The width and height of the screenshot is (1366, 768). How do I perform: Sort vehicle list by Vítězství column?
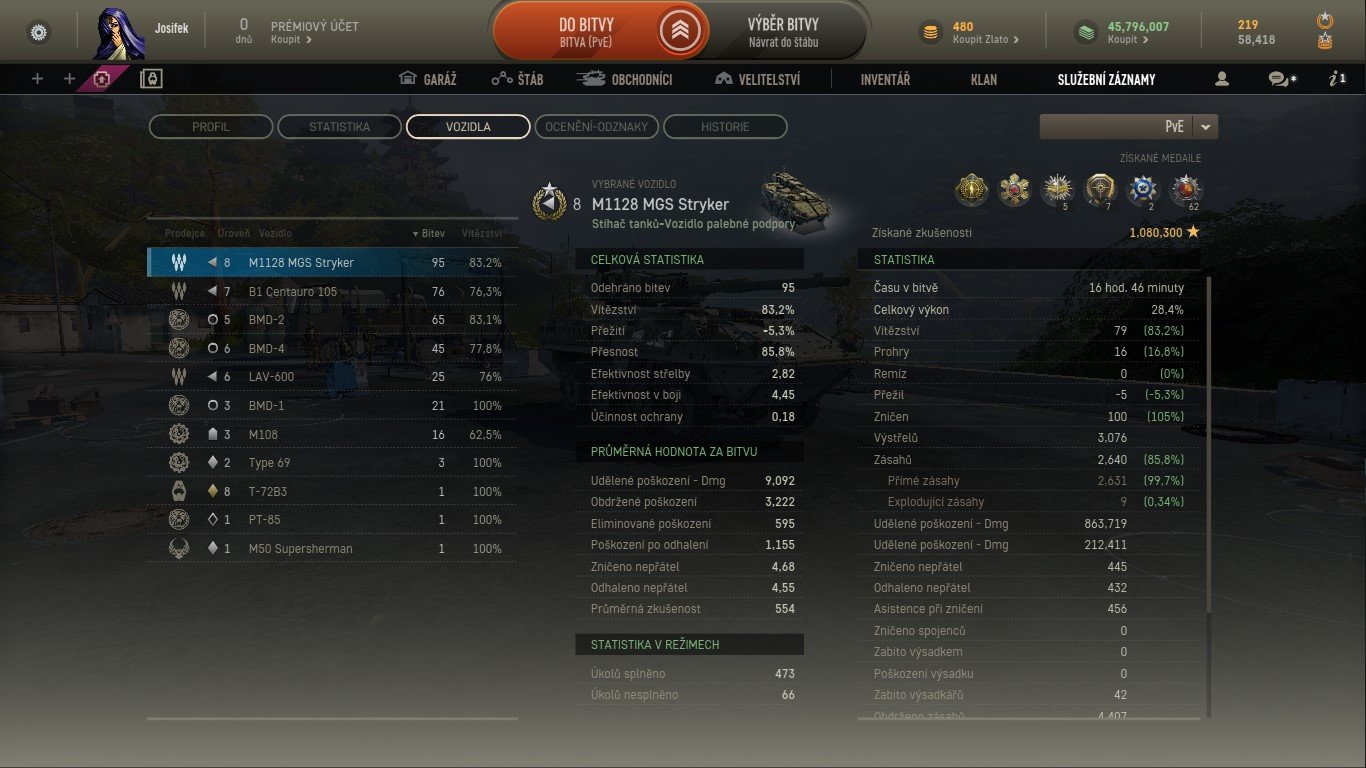[482, 233]
